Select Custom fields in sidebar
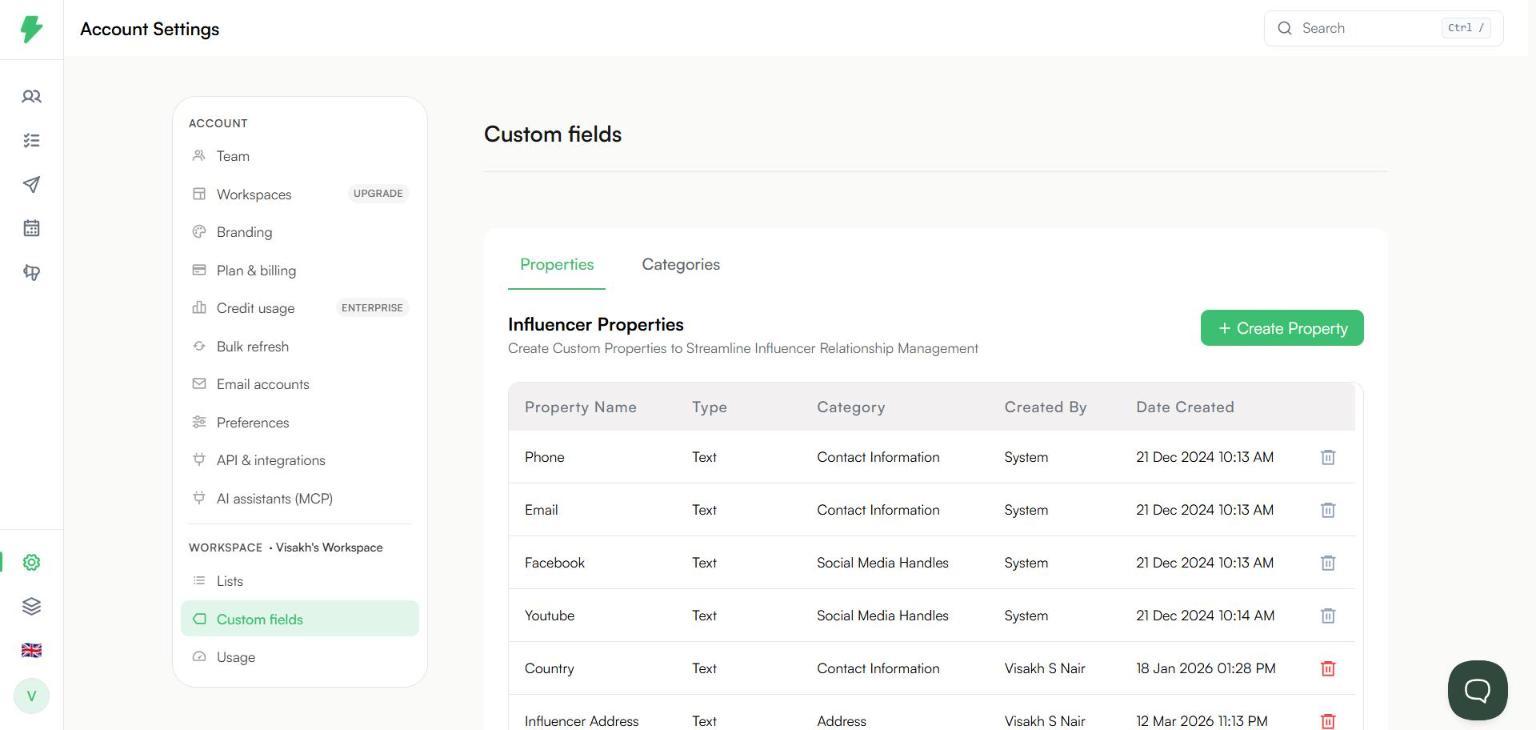1536x730 pixels. point(300,619)
